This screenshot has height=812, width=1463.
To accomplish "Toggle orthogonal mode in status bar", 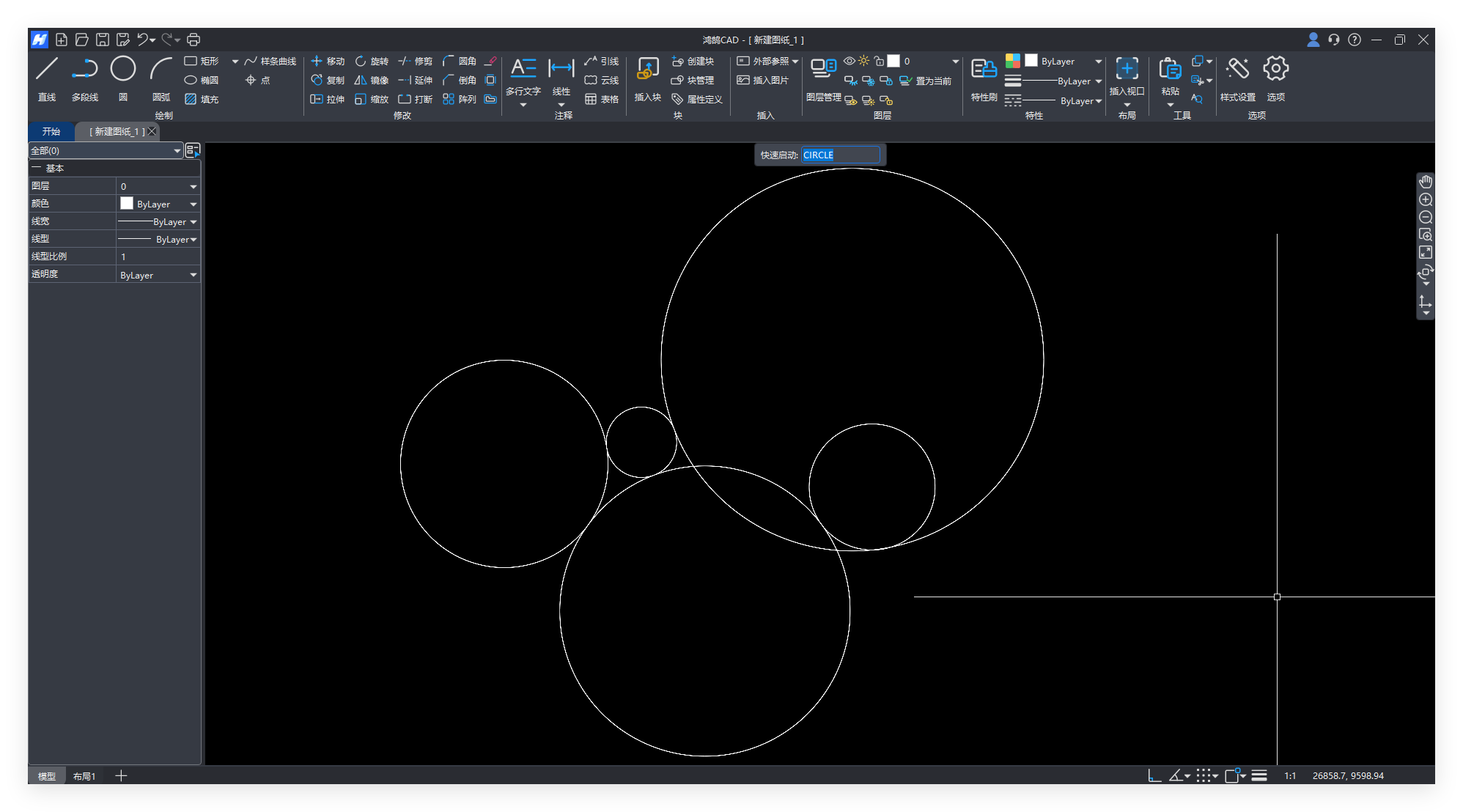I will tap(1154, 776).
